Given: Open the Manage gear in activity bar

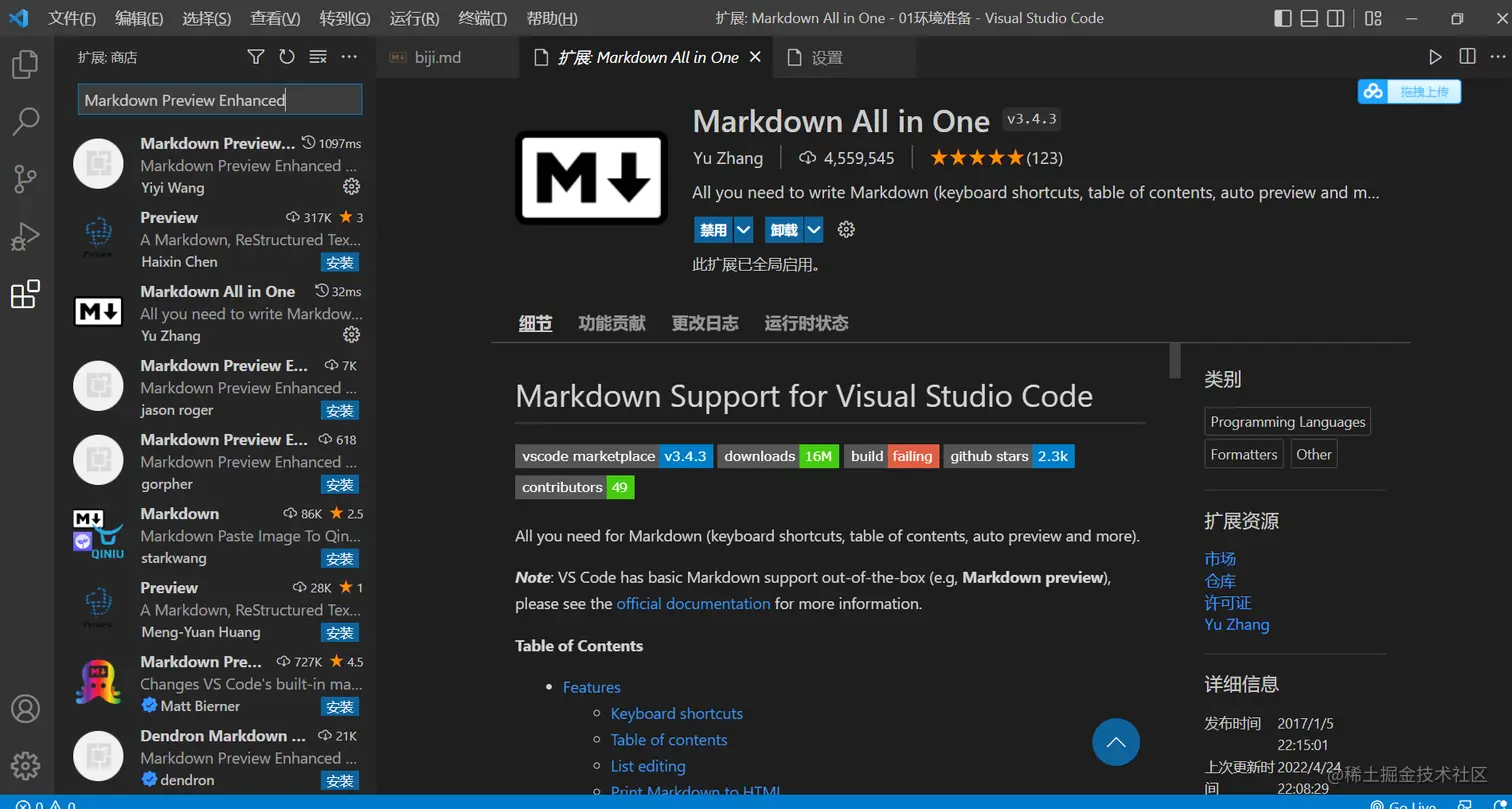Looking at the screenshot, I should tap(25, 766).
